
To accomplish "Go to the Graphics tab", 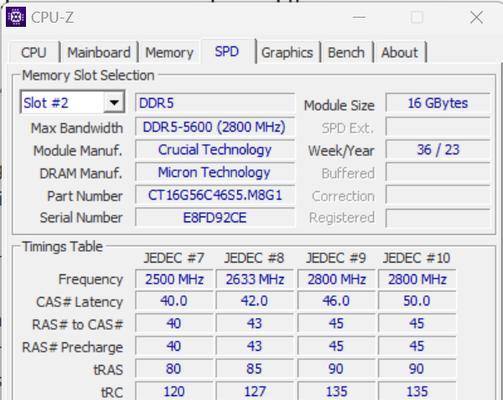I will coord(287,52).
